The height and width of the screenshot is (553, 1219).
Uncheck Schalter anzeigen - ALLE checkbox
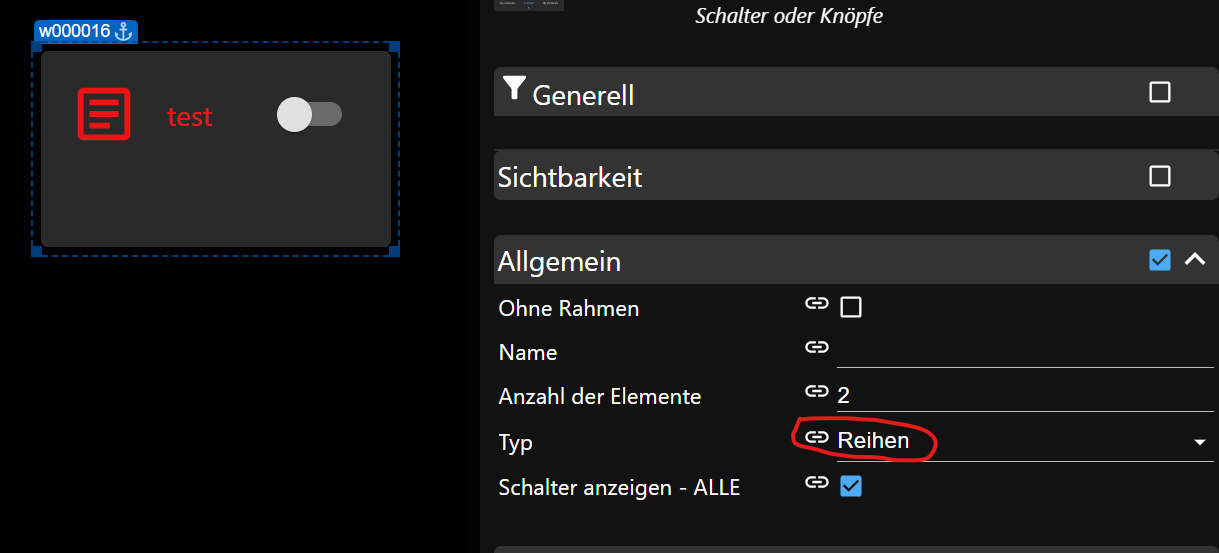click(x=851, y=486)
